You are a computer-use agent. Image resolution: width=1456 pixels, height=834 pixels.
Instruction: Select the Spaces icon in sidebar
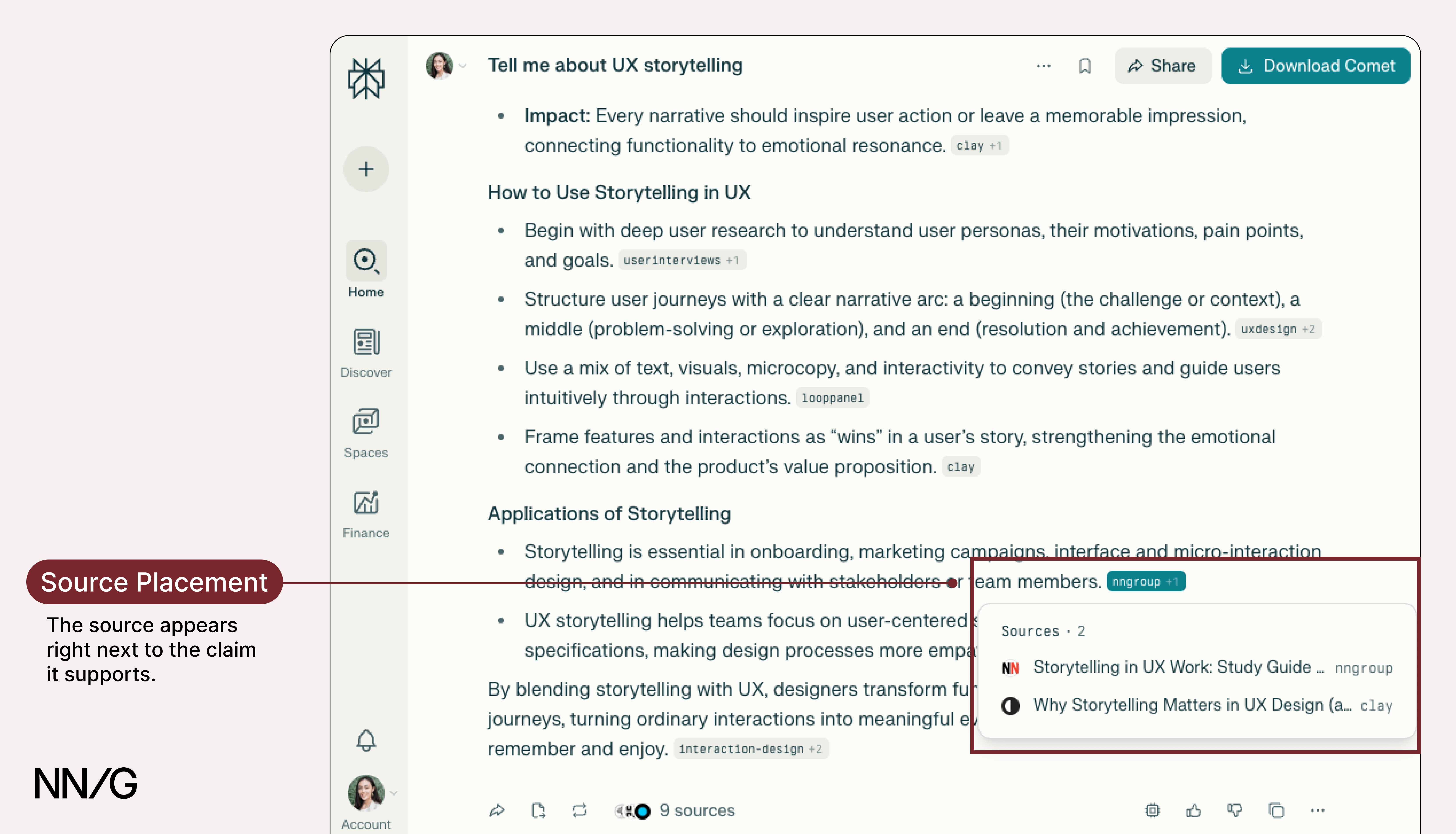click(365, 433)
